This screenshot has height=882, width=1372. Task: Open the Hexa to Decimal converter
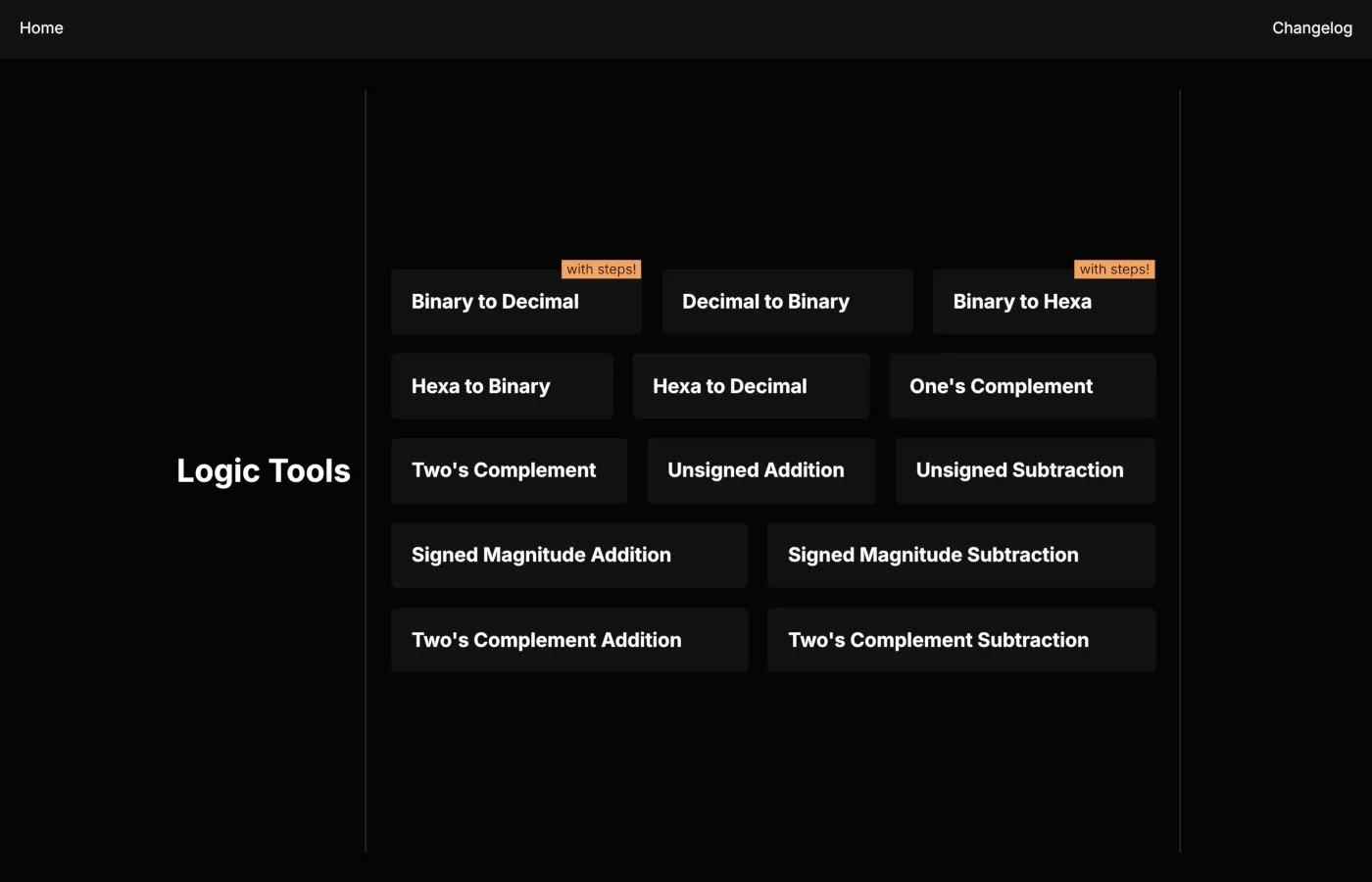coord(751,385)
